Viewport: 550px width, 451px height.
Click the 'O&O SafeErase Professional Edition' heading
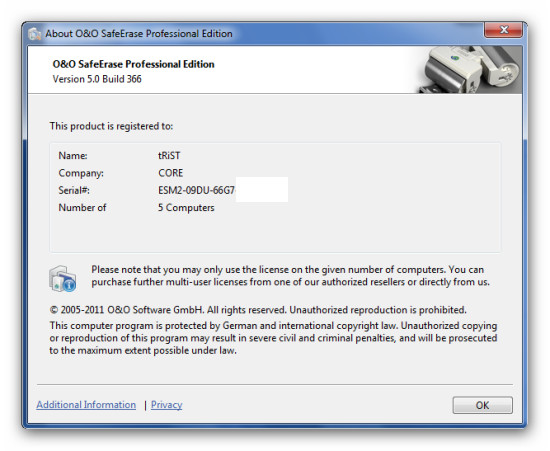tap(133, 64)
